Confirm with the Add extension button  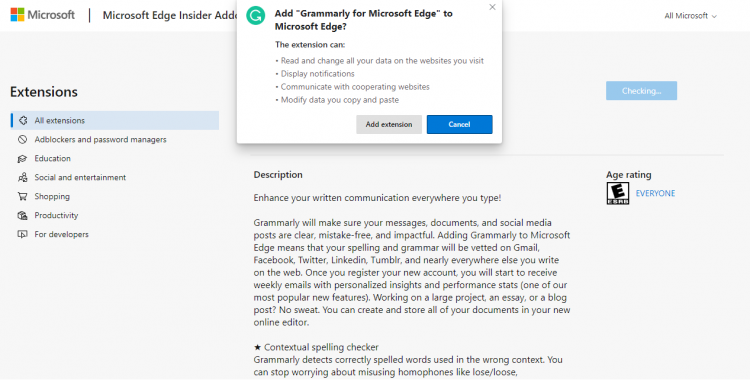(x=389, y=124)
